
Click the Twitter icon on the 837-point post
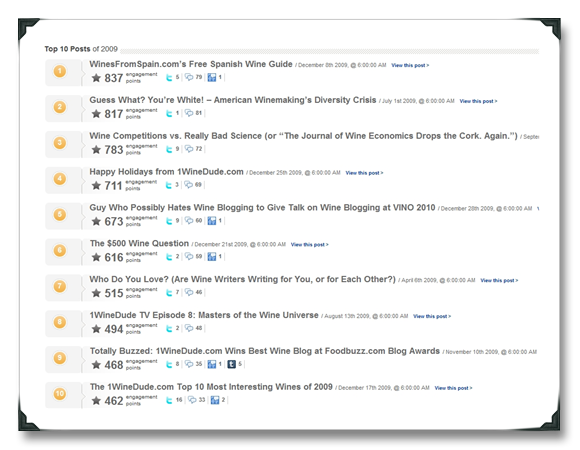point(169,78)
